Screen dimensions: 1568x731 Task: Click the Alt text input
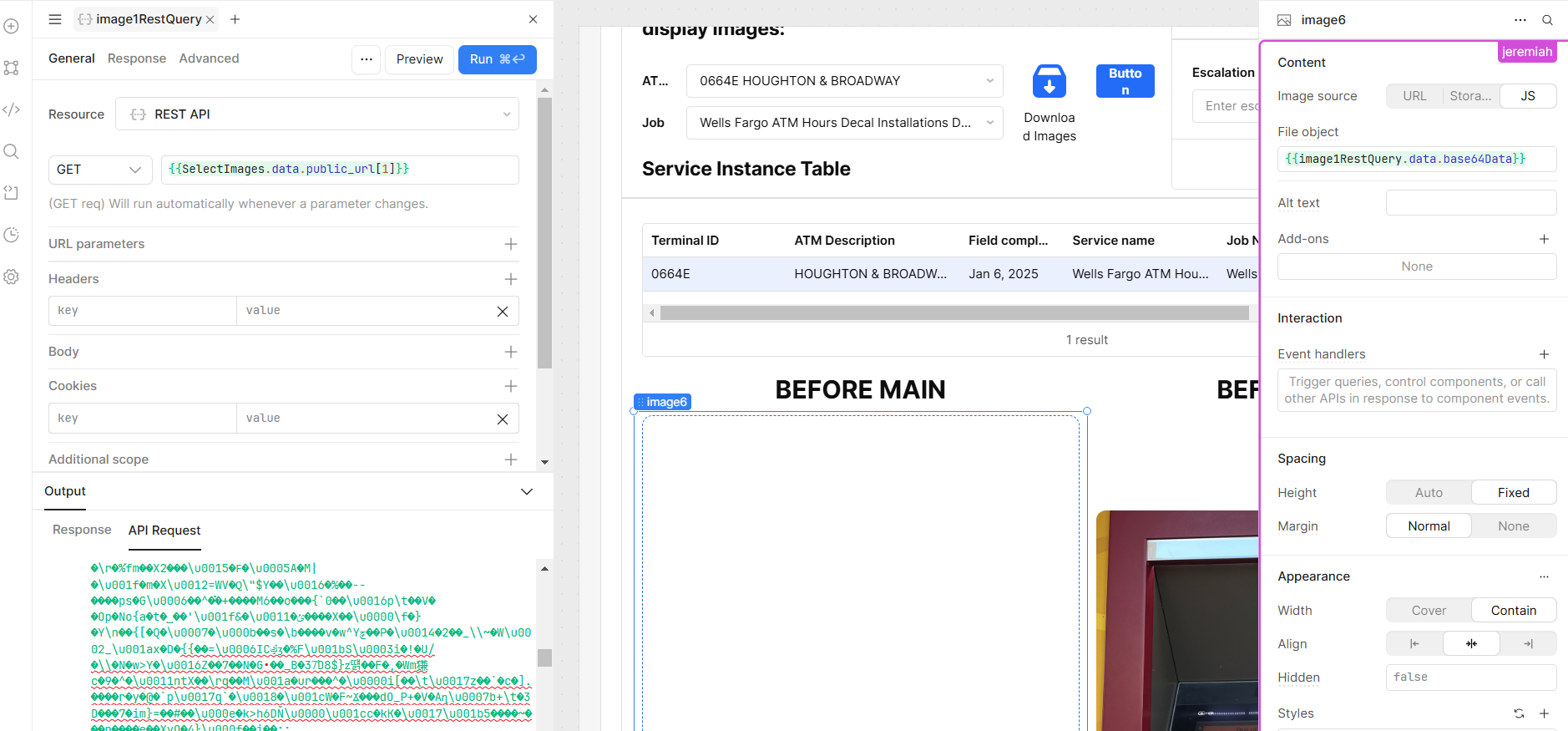coord(1471,203)
